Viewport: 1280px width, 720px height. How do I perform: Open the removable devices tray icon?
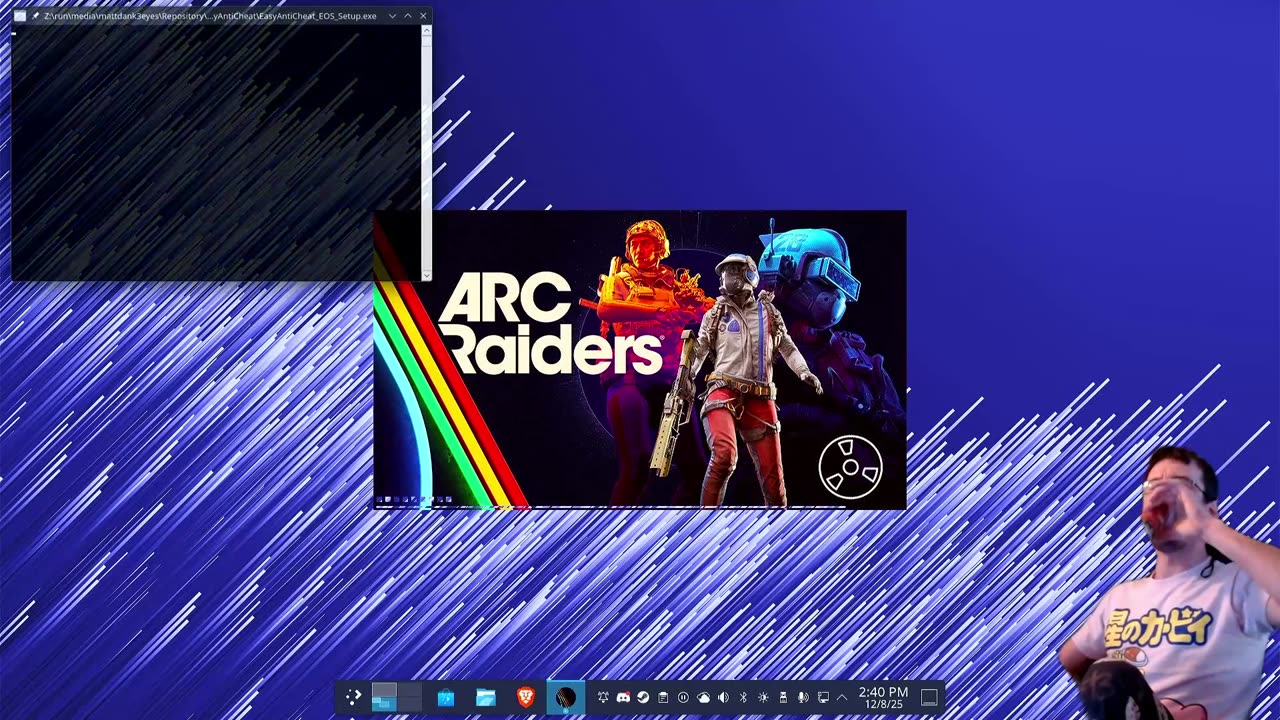tap(783, 697)
